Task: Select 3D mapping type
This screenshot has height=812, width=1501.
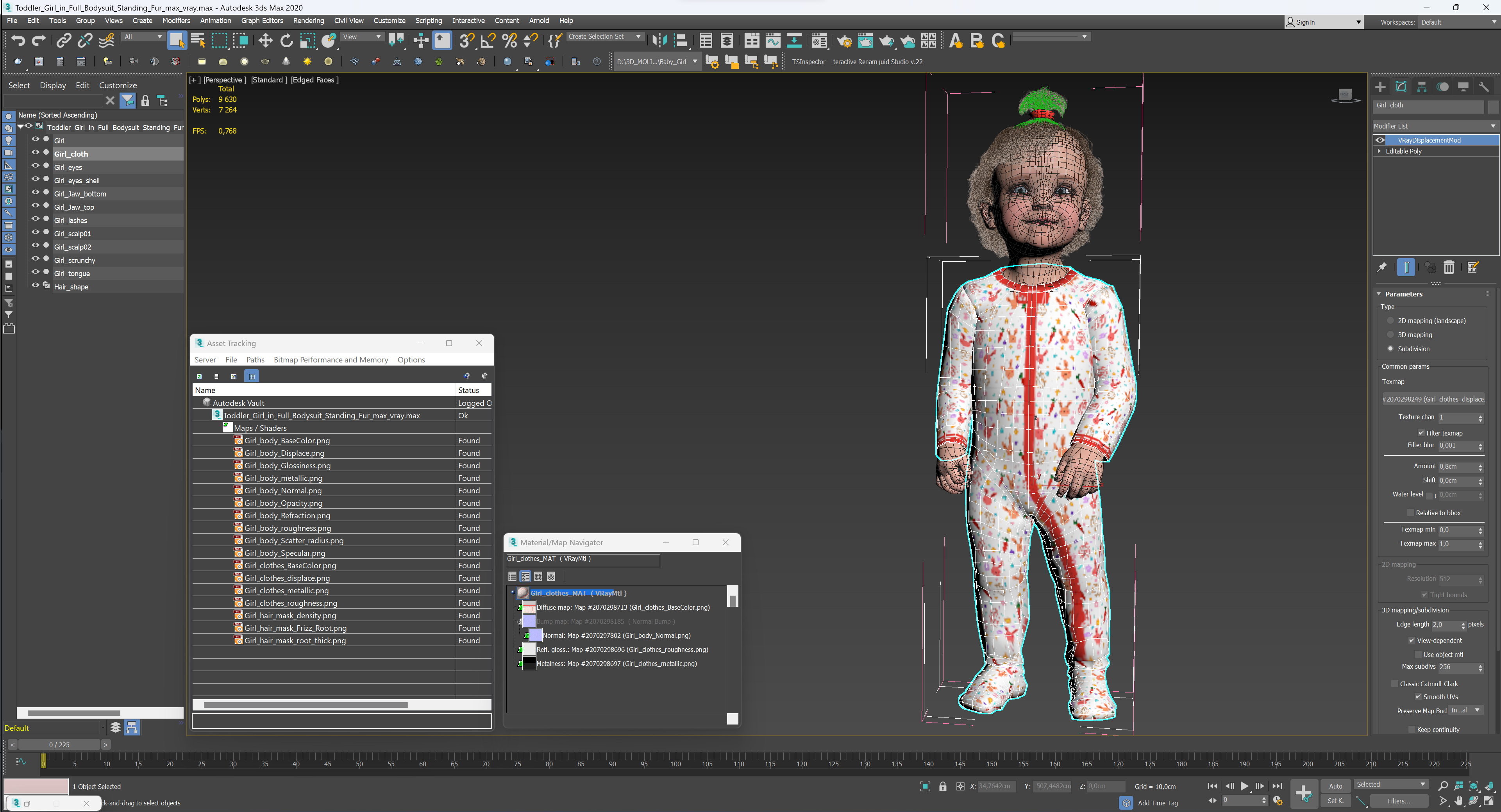Action: [x=1390, y=334]
